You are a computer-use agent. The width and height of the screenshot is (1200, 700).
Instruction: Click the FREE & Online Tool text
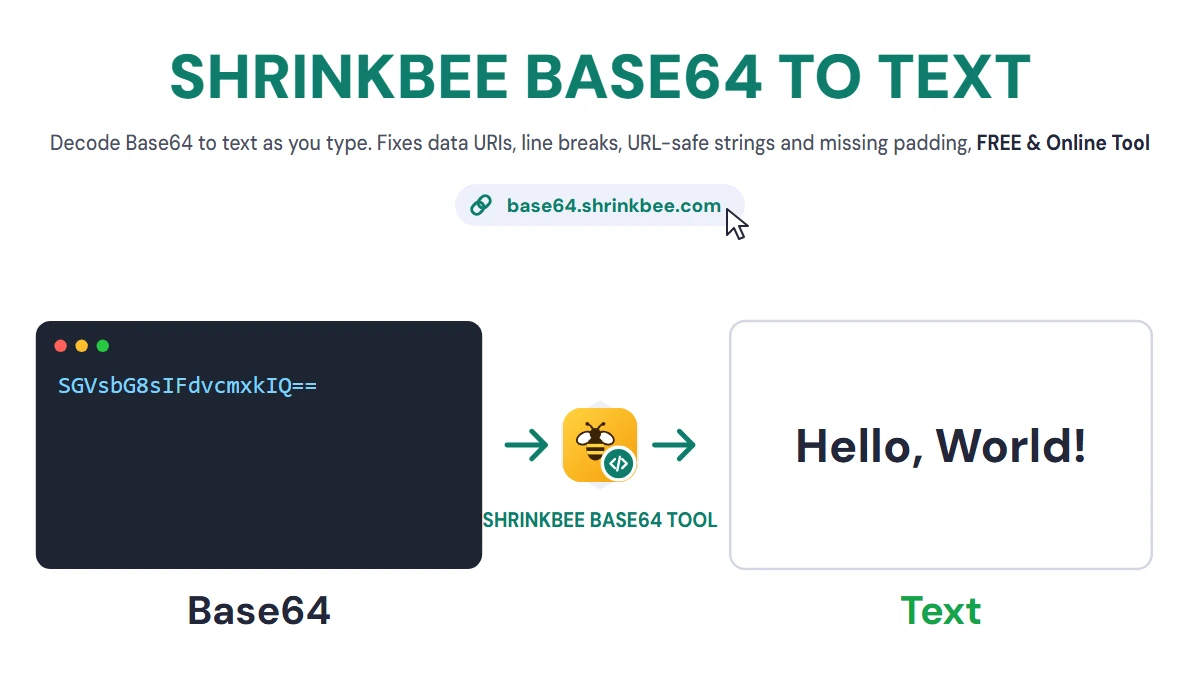click(x=1063, y=143)
